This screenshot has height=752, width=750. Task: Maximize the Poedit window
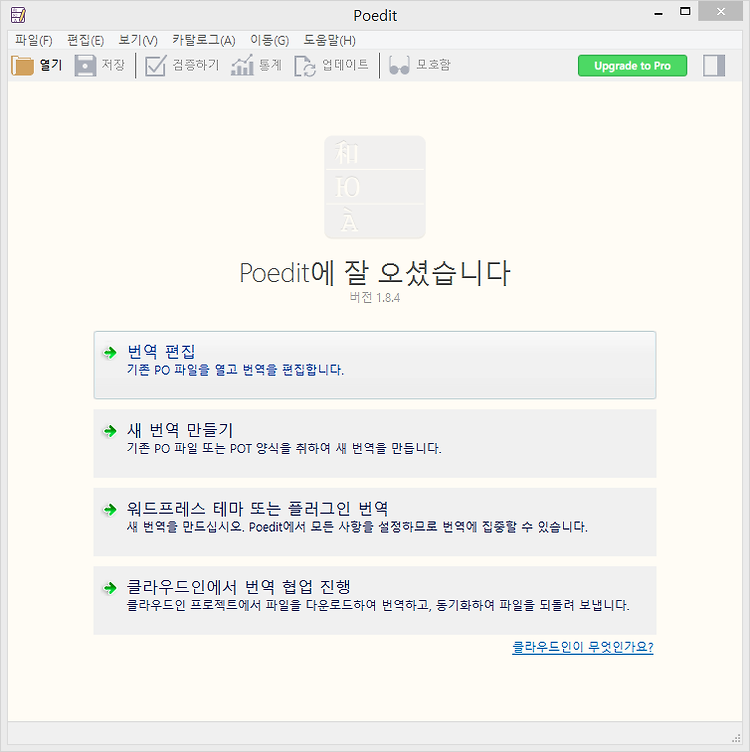[x=685, y=12]
